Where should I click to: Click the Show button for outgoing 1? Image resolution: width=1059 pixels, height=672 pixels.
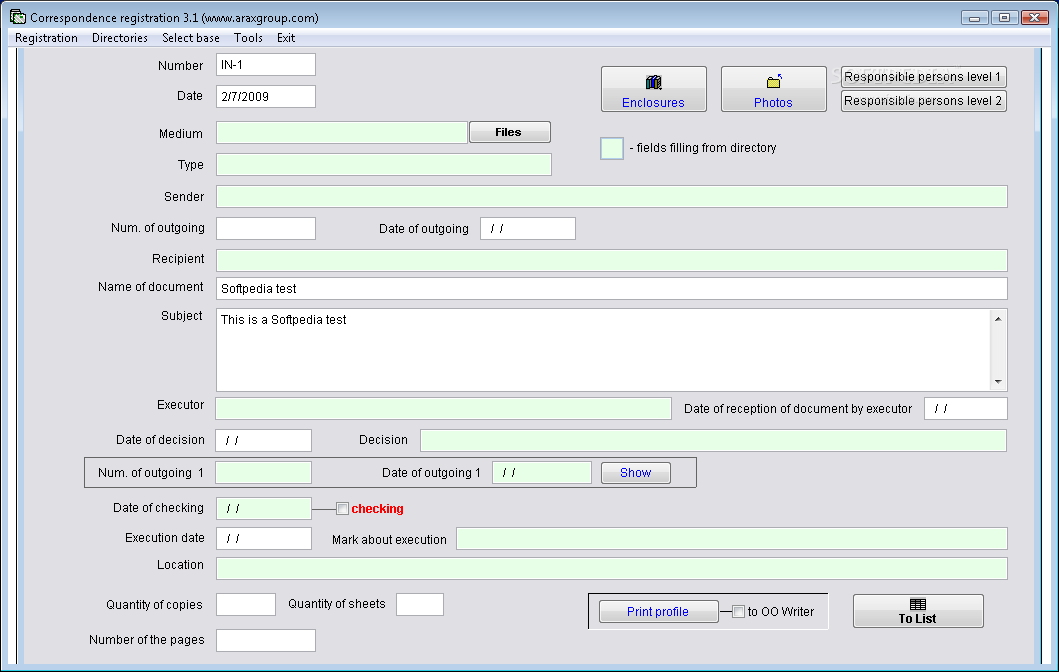click(x=636, y=473)
